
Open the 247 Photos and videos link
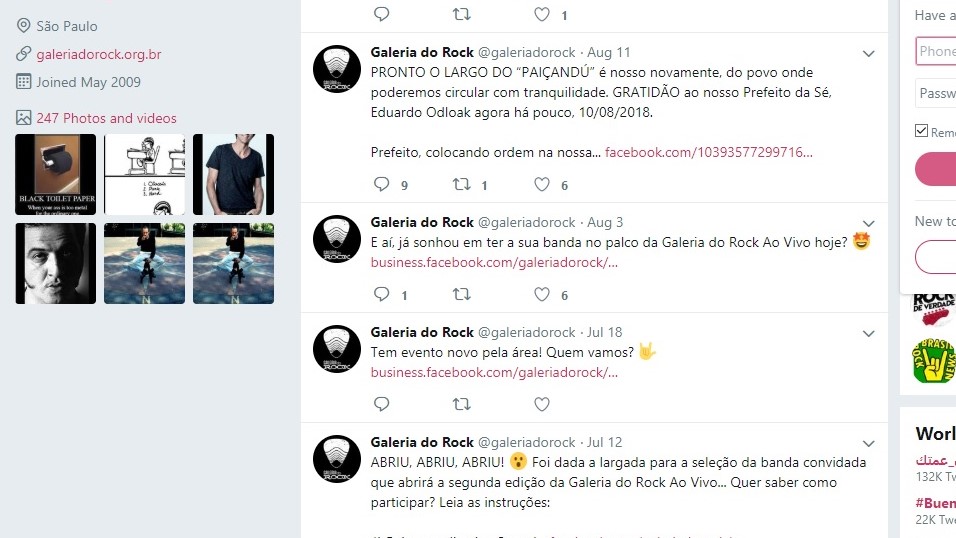click(106, 118)
